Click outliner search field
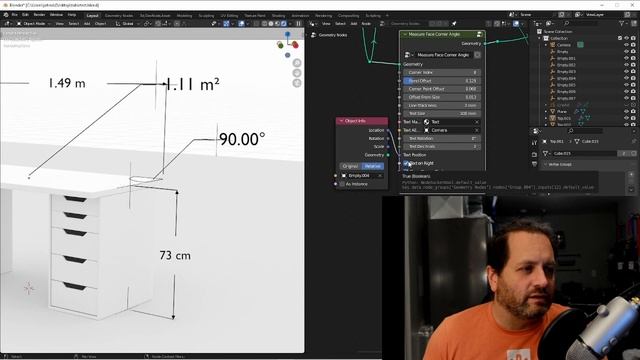640x360 pixels. pos(580,24)
